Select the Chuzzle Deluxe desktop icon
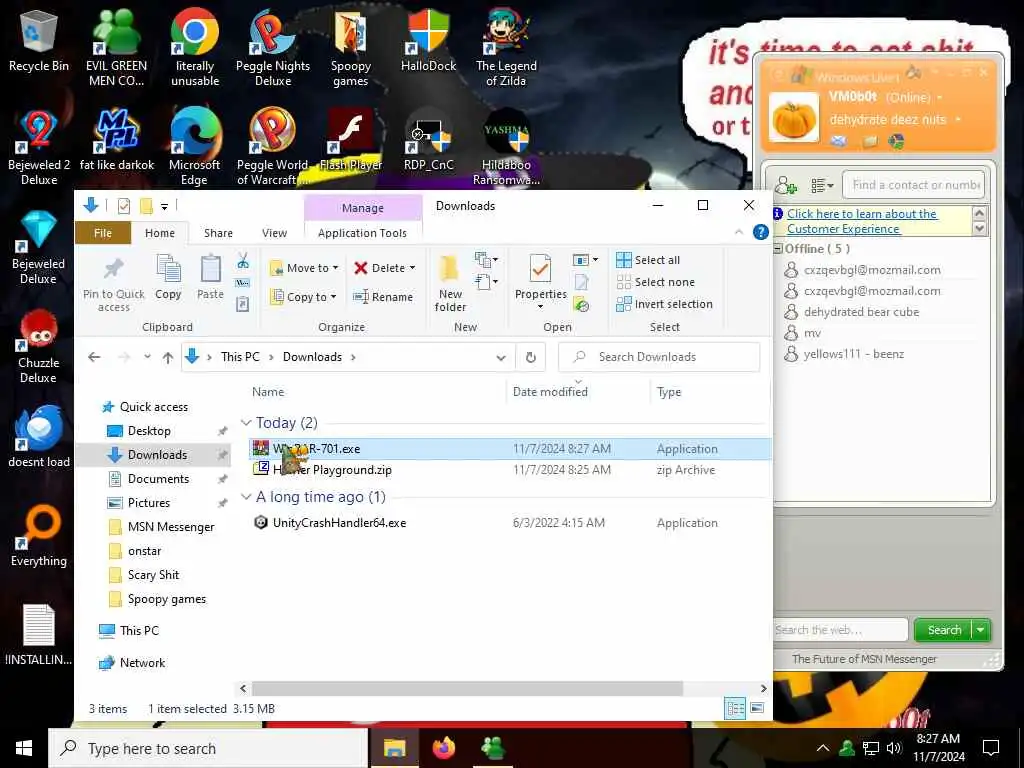 click(x=39, y=346)
